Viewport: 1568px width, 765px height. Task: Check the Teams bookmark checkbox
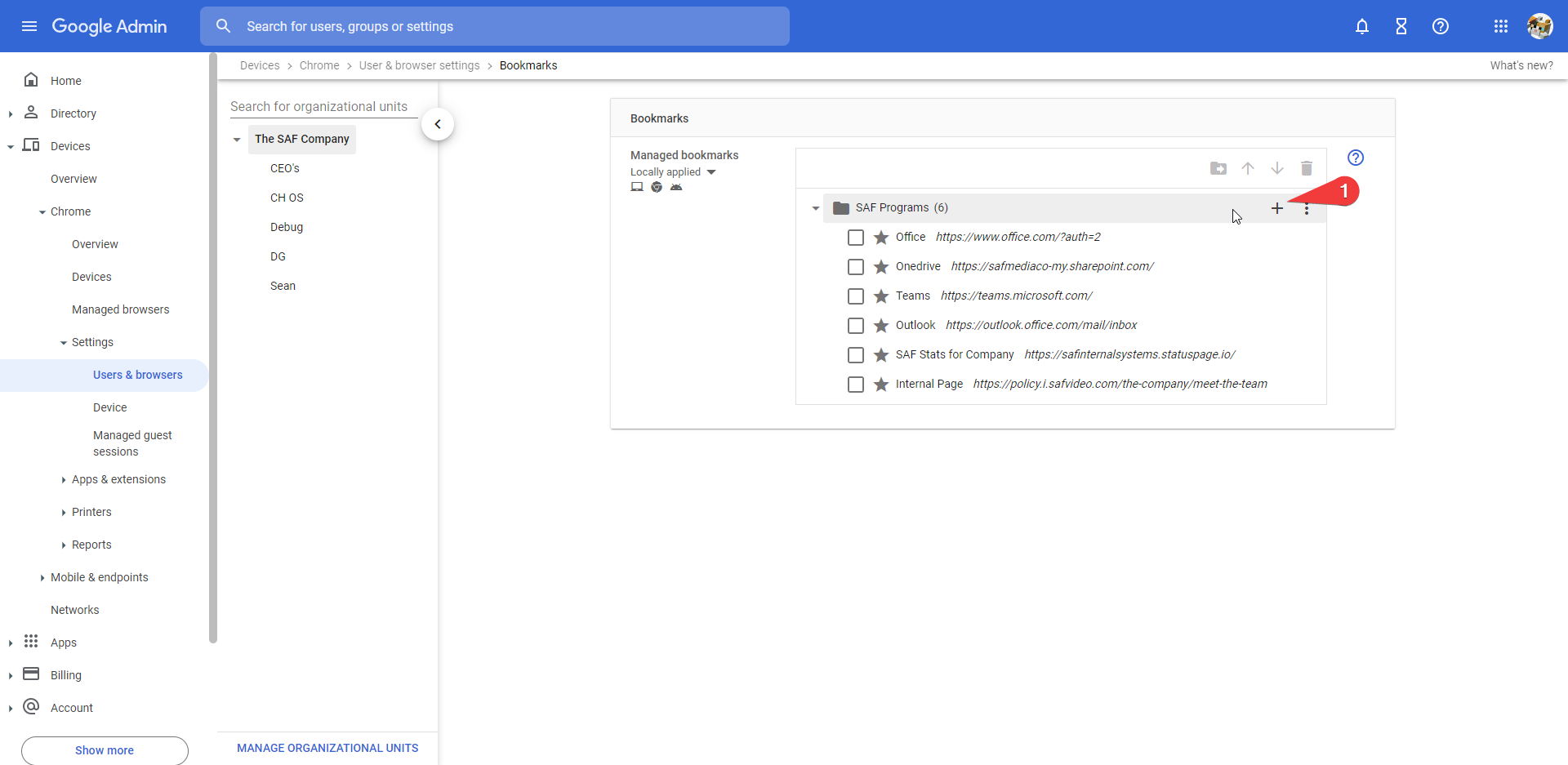pyautogui.click(x=856, y=296)
